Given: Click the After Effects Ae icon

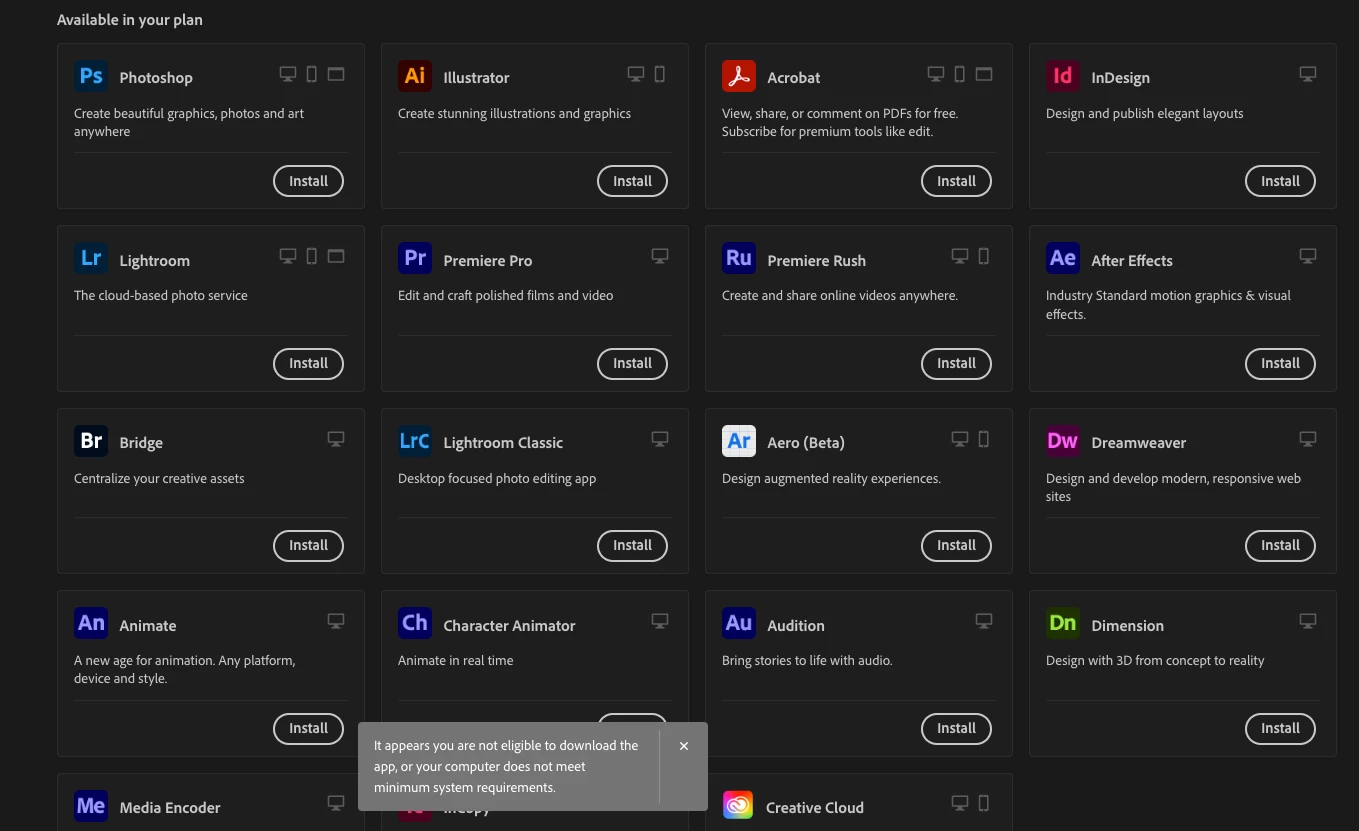Looking at the screenshot, I should 1063,258.
